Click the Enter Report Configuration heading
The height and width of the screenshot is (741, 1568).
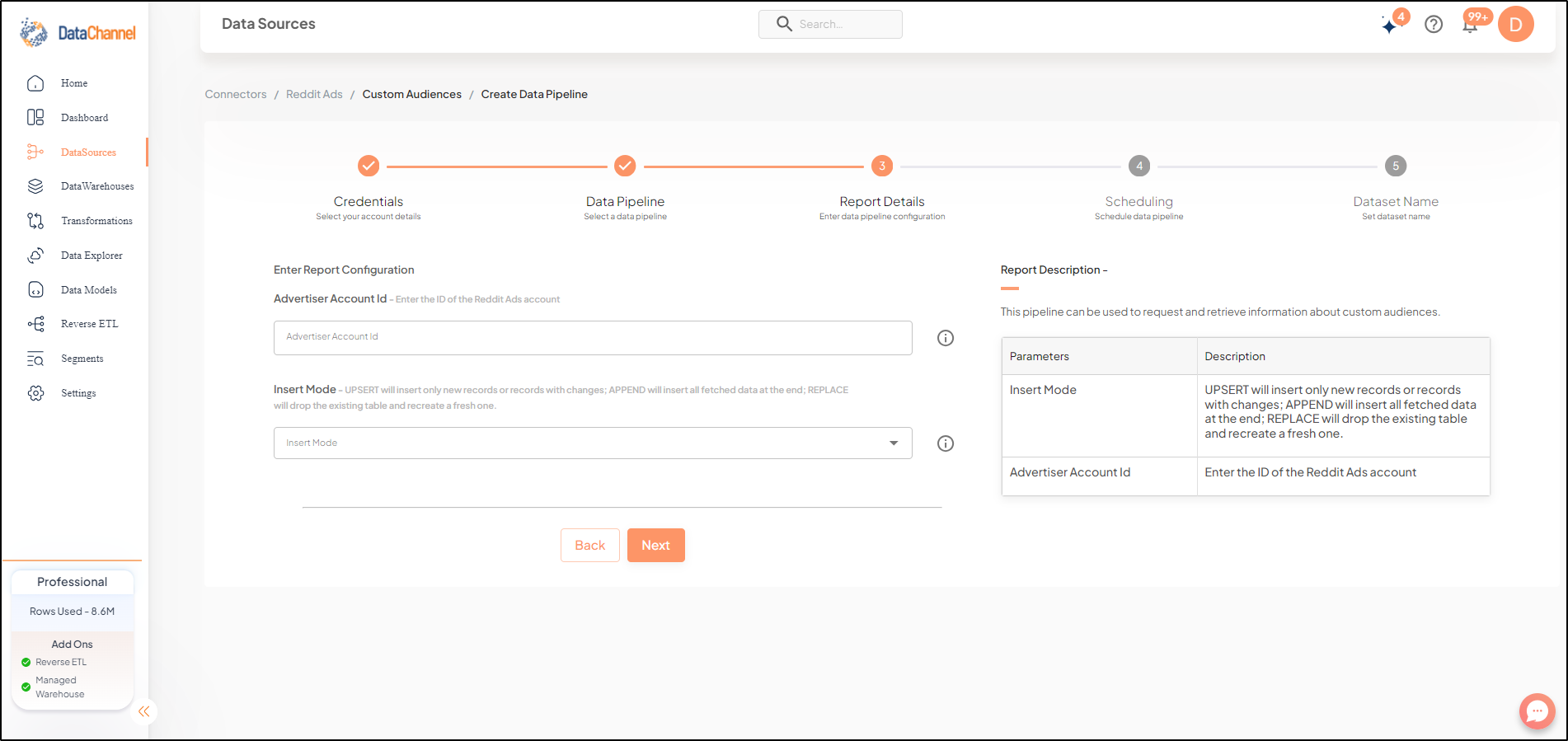pos(344,270)
